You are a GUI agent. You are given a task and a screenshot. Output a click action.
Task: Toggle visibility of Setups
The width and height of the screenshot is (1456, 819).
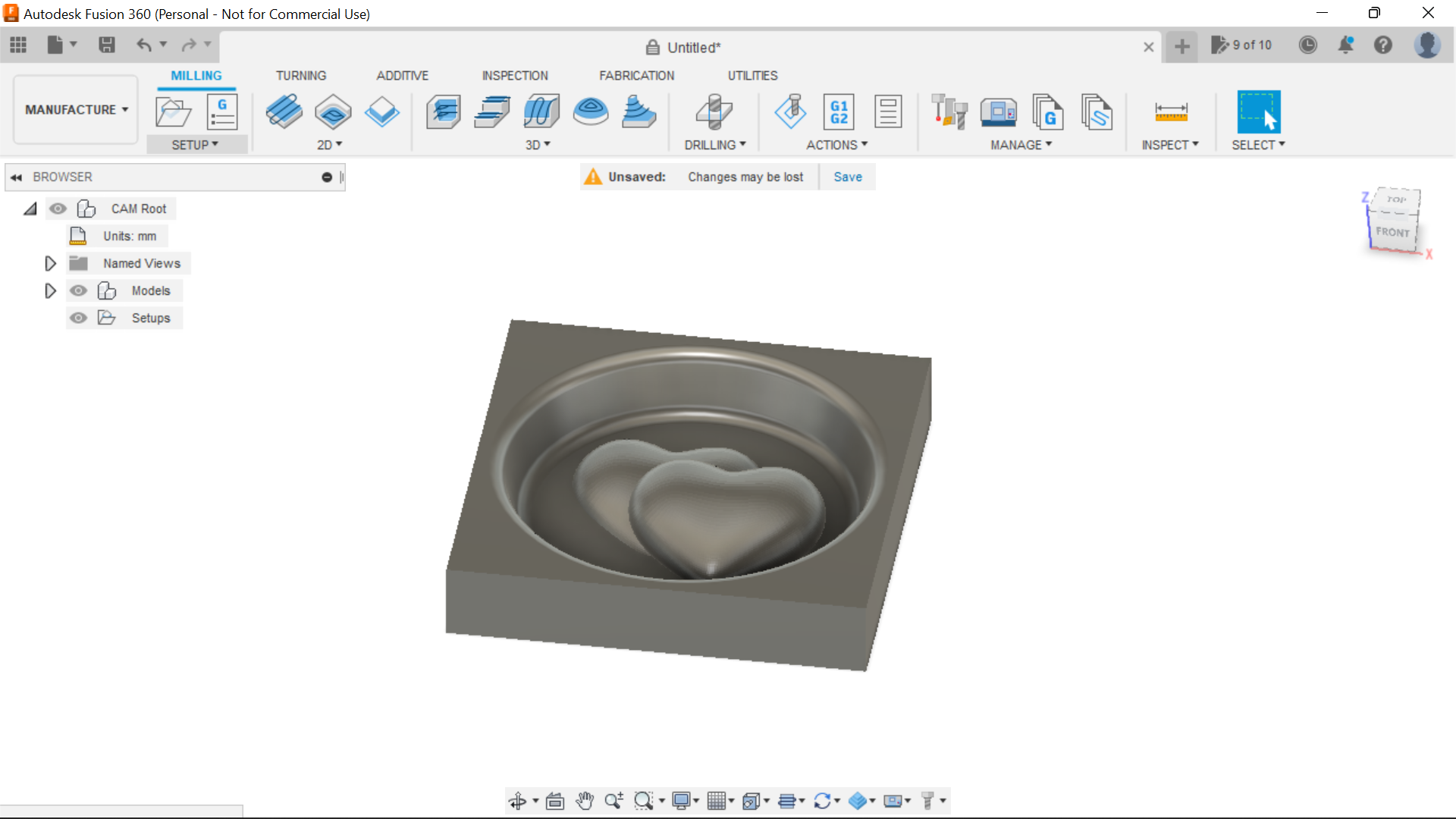(x=78, y=318)
